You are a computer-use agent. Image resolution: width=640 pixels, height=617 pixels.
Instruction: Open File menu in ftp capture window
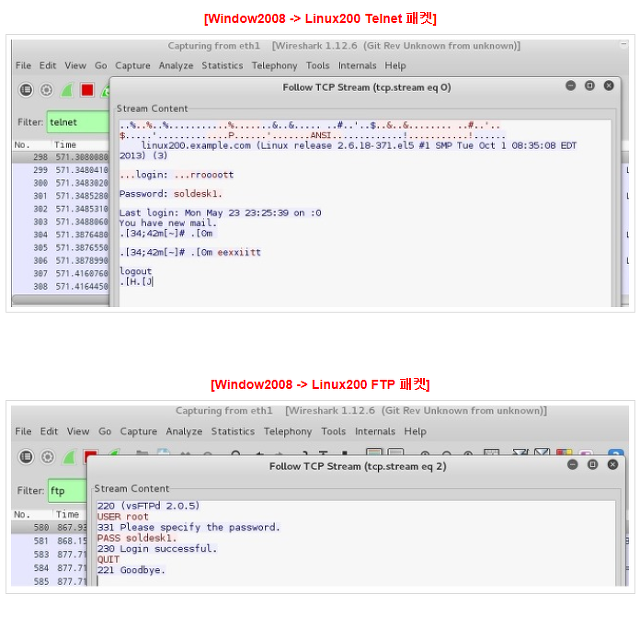click(x=23, y=431)
